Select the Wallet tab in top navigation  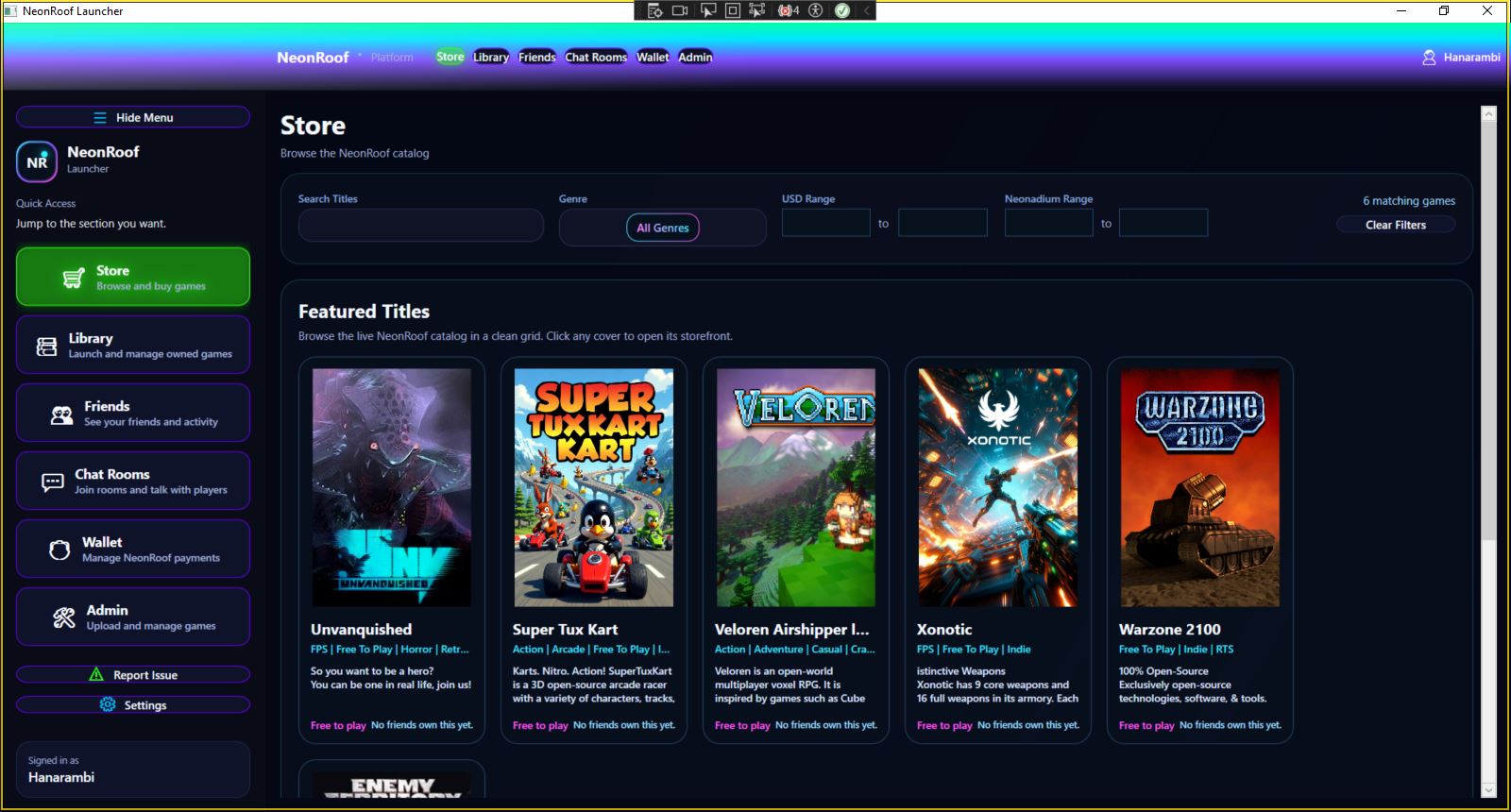[x=653, y=57]
